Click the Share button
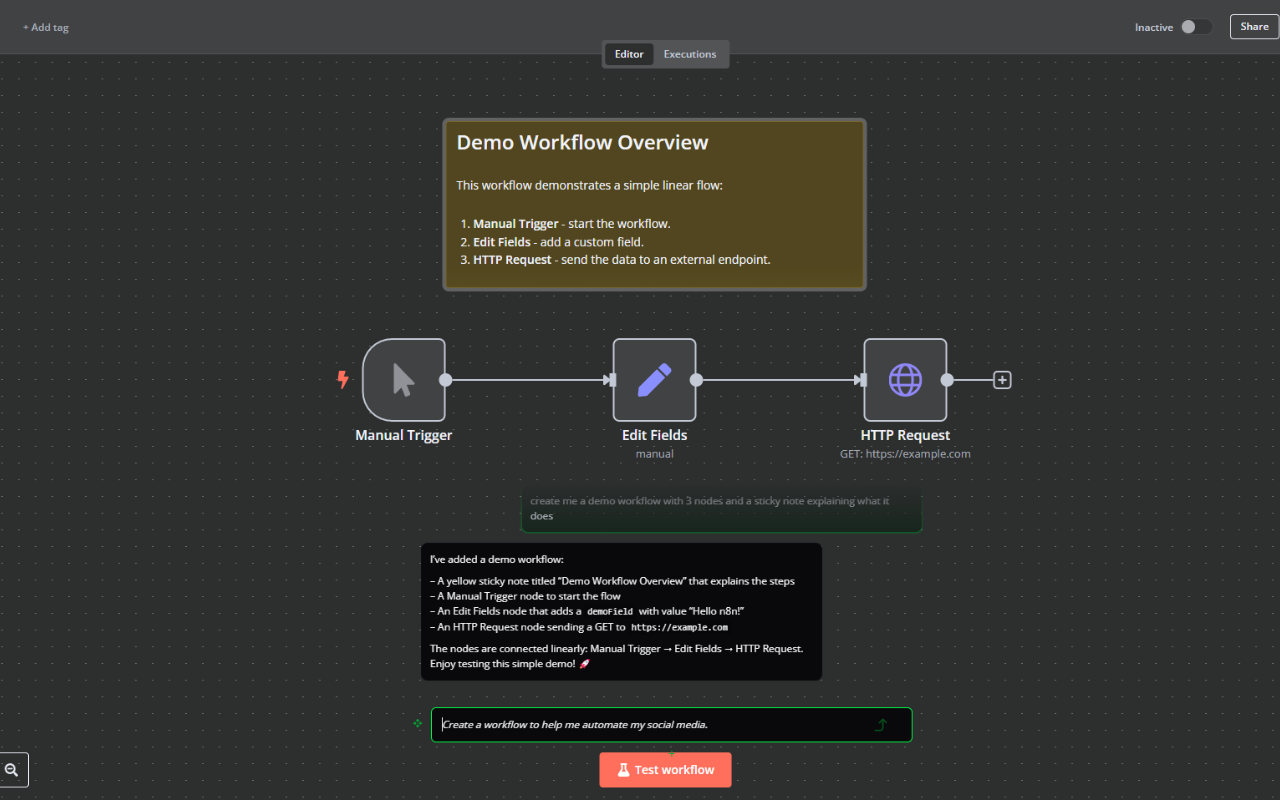Image resolution: width=1280 pixels, height=800 pixels. 1254,27
